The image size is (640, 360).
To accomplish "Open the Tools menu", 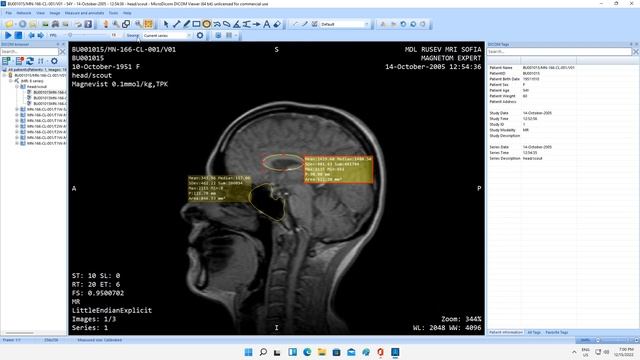I will coord(113,13).
